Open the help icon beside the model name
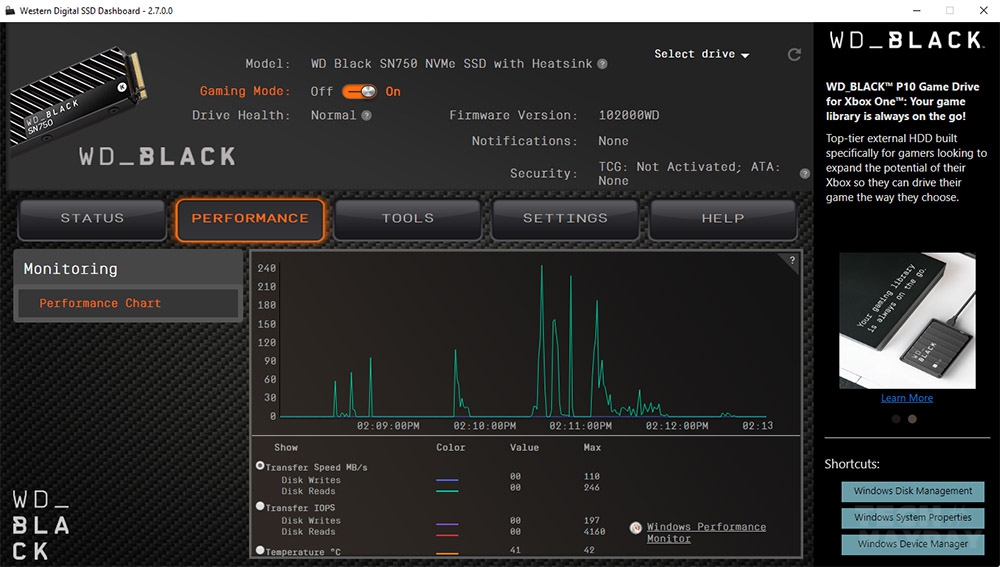The image size is (1000, 567). click(x=602, y=64)
